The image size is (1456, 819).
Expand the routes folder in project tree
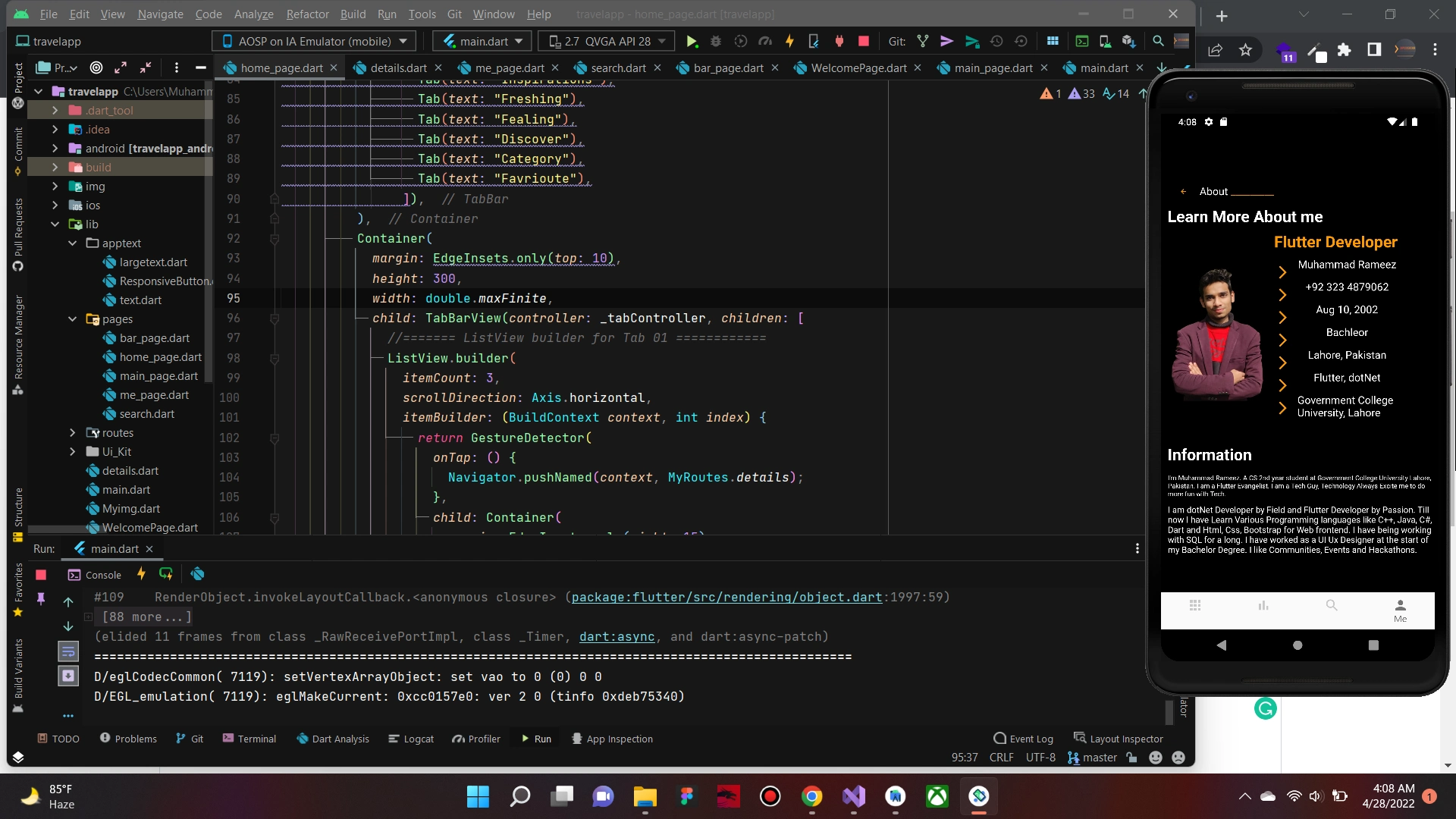(73, 433)
